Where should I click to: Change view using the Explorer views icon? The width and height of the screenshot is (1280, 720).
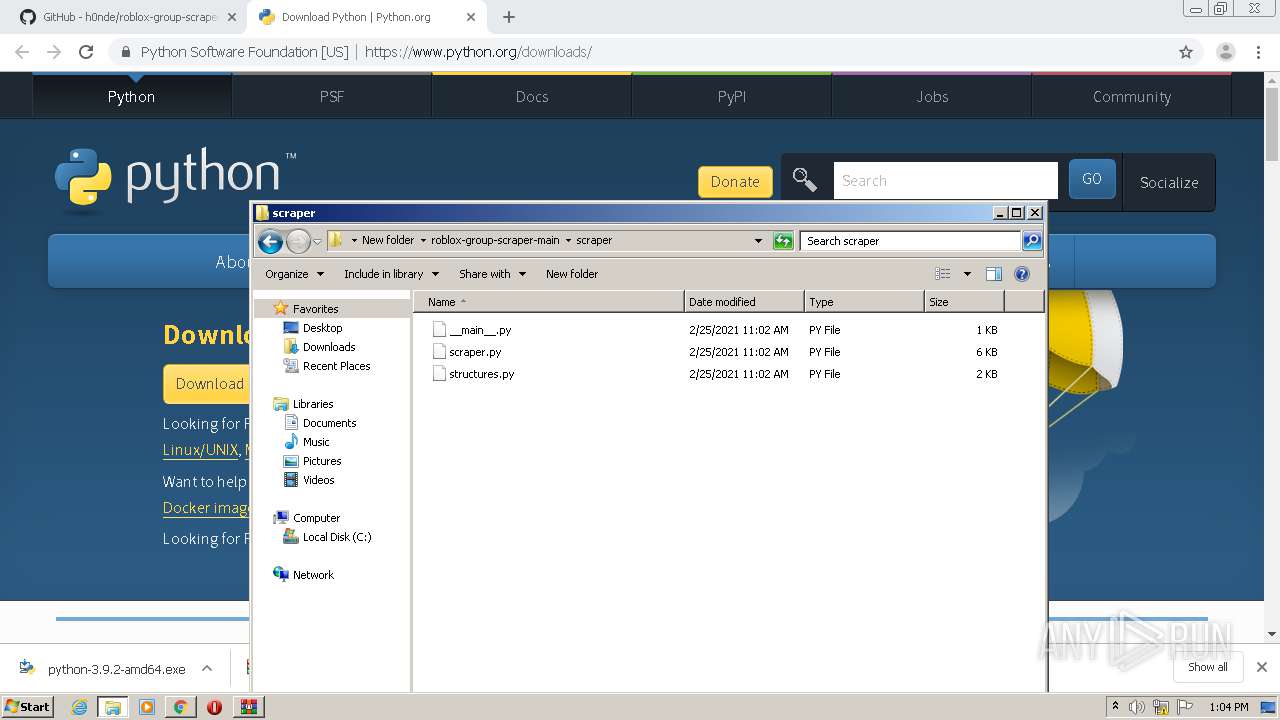tap(942, 274)
